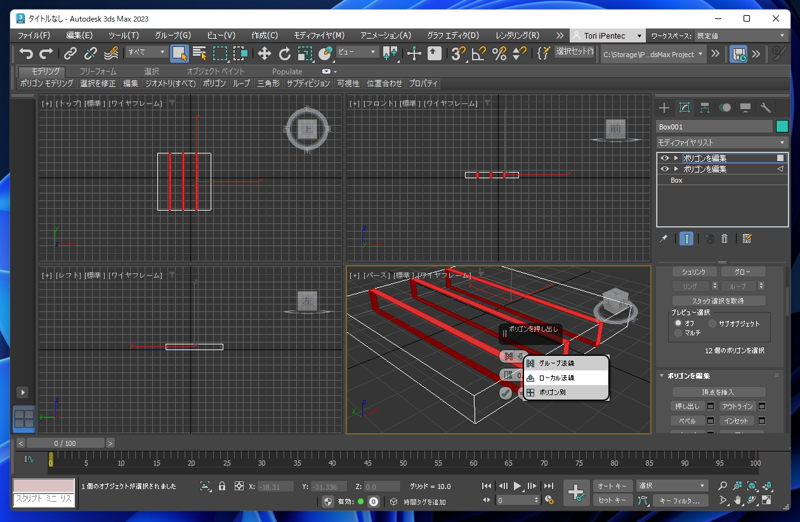This screenshot has height=522, width=800.
Task: Open the Display command panel tab
Action: 745,108
